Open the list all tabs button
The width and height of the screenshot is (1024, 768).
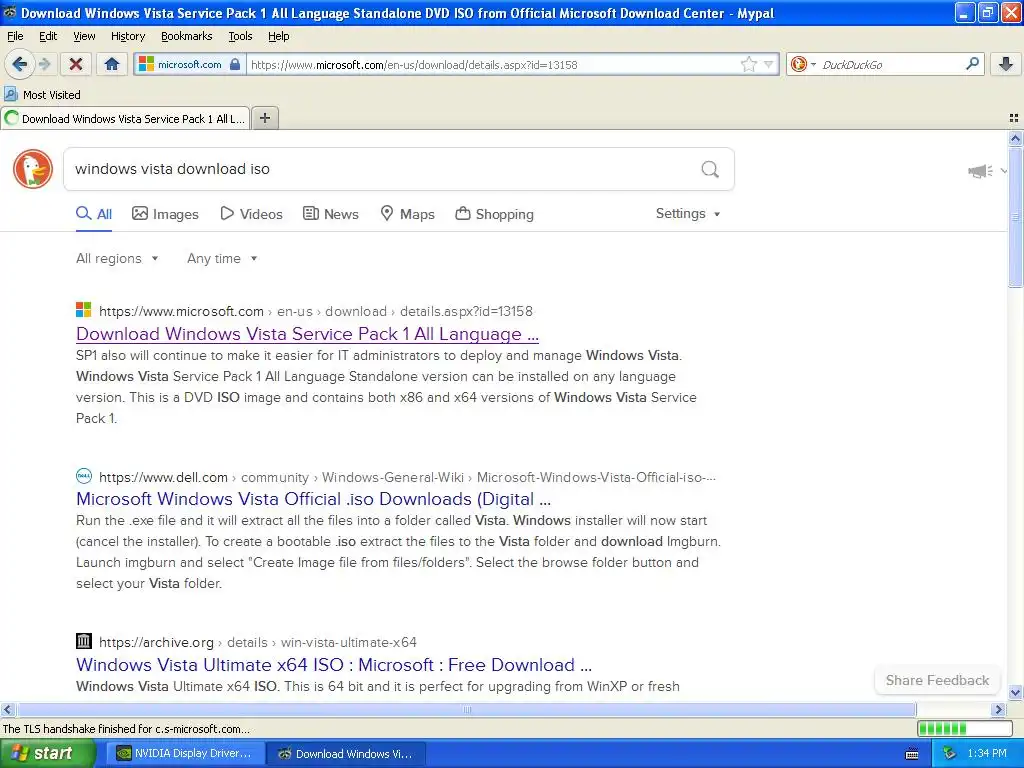pyautogui.click(x=1014, y=118)
